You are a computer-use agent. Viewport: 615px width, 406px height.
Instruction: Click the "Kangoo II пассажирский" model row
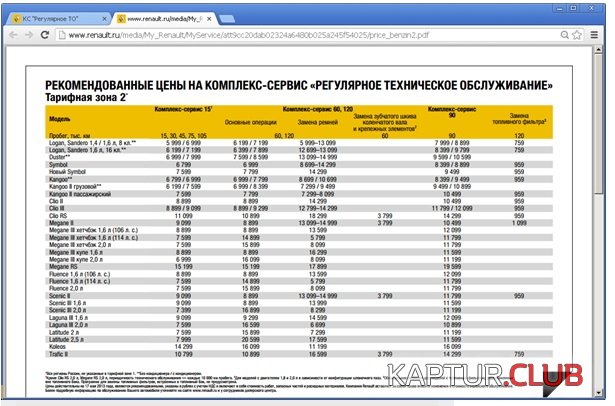(x=299, y=194)
